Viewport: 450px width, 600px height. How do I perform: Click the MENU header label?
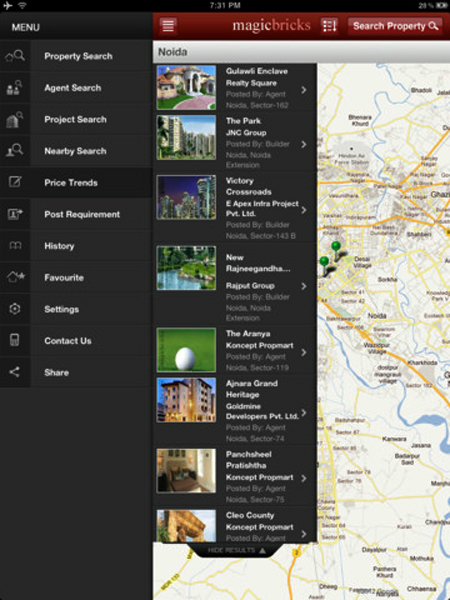[26, 27]
